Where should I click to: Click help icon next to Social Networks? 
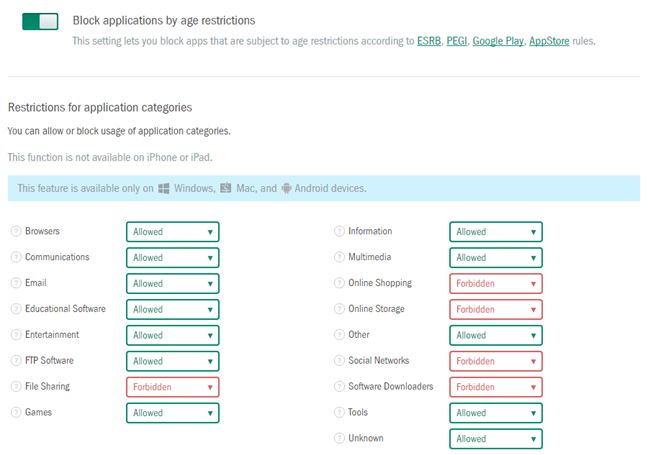[339, 361]
